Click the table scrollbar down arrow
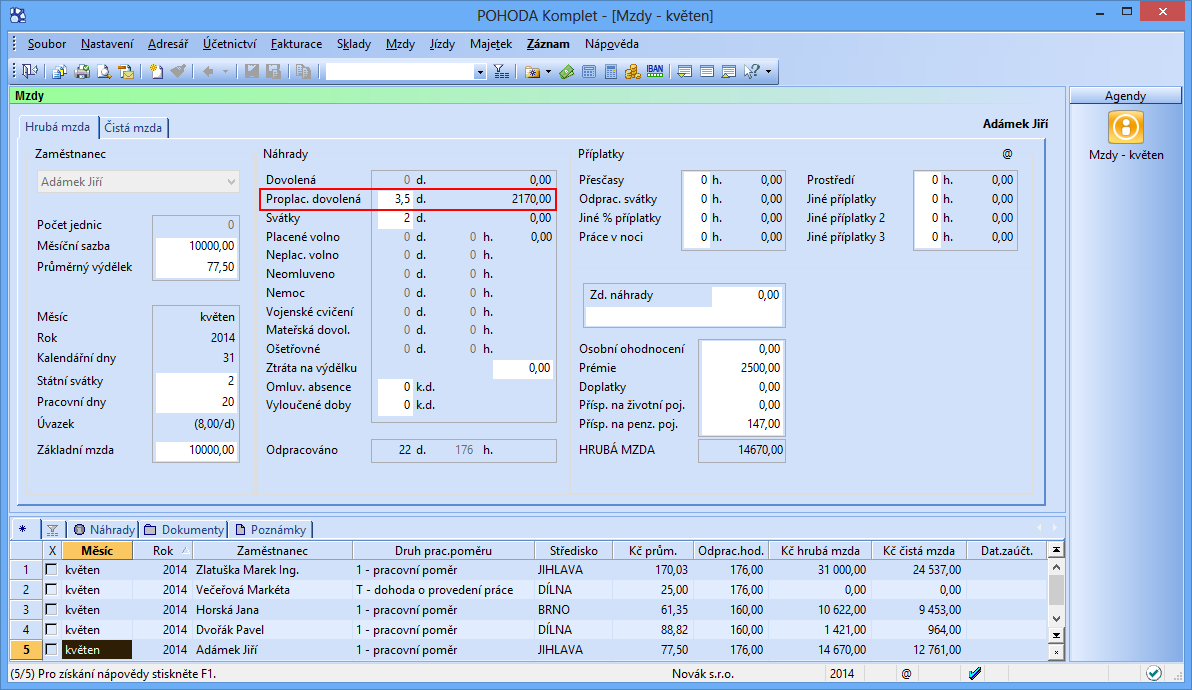 coord(1056,619)
